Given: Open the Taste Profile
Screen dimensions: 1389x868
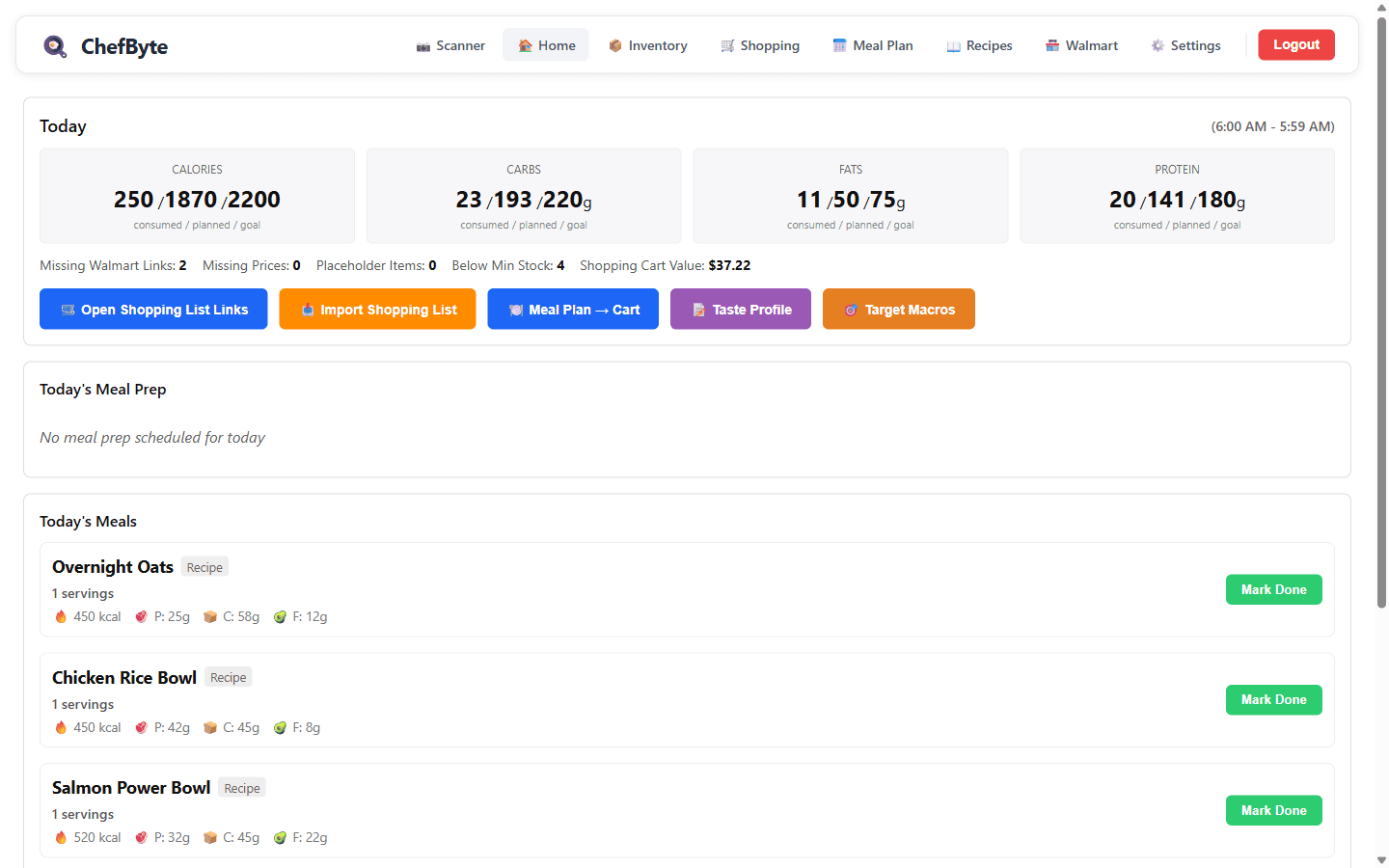Looking at the screenshot, I should click(x=740, y=309).
